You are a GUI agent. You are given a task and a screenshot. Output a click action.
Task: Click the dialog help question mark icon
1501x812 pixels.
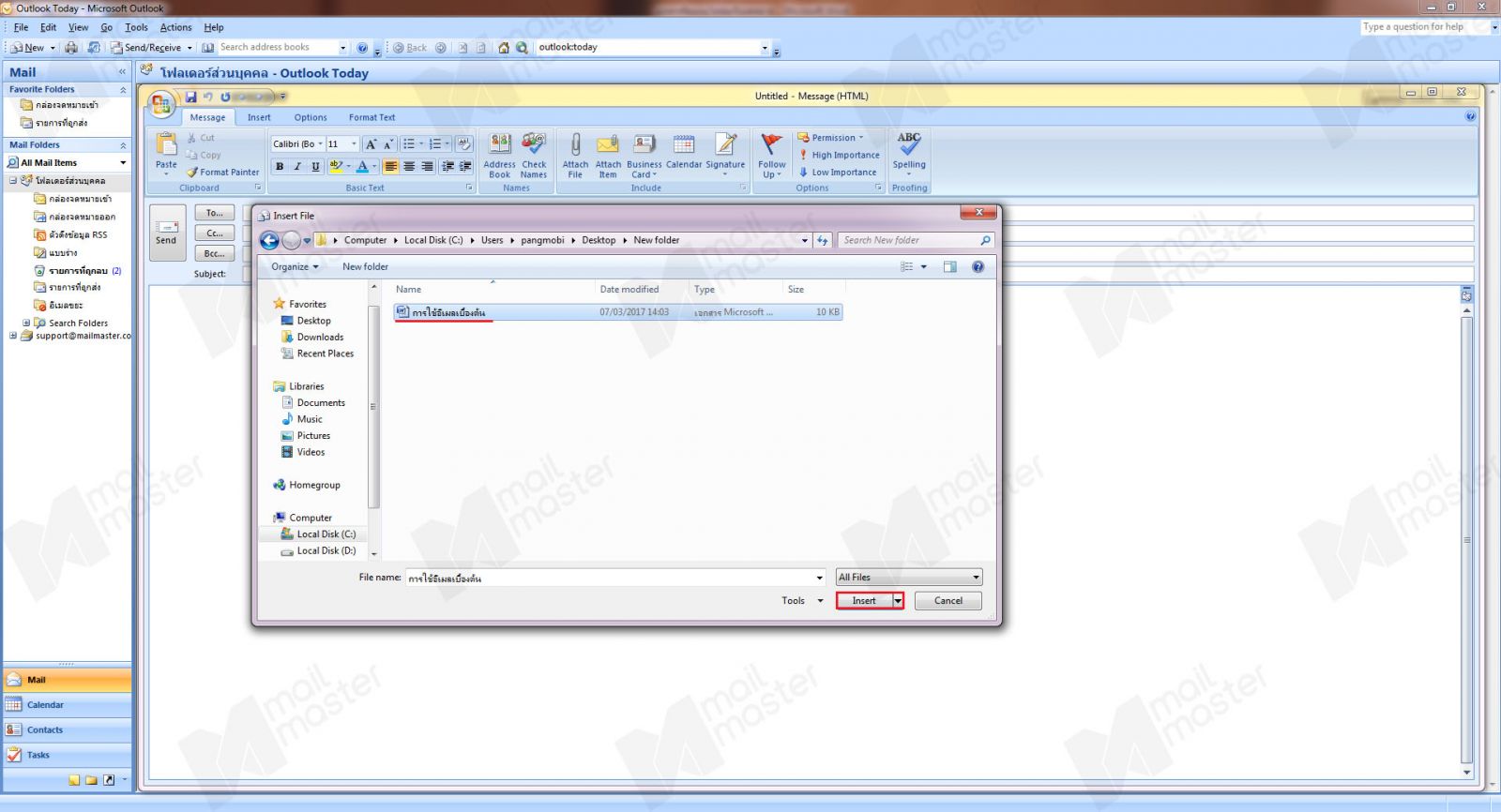pos(978,267)
